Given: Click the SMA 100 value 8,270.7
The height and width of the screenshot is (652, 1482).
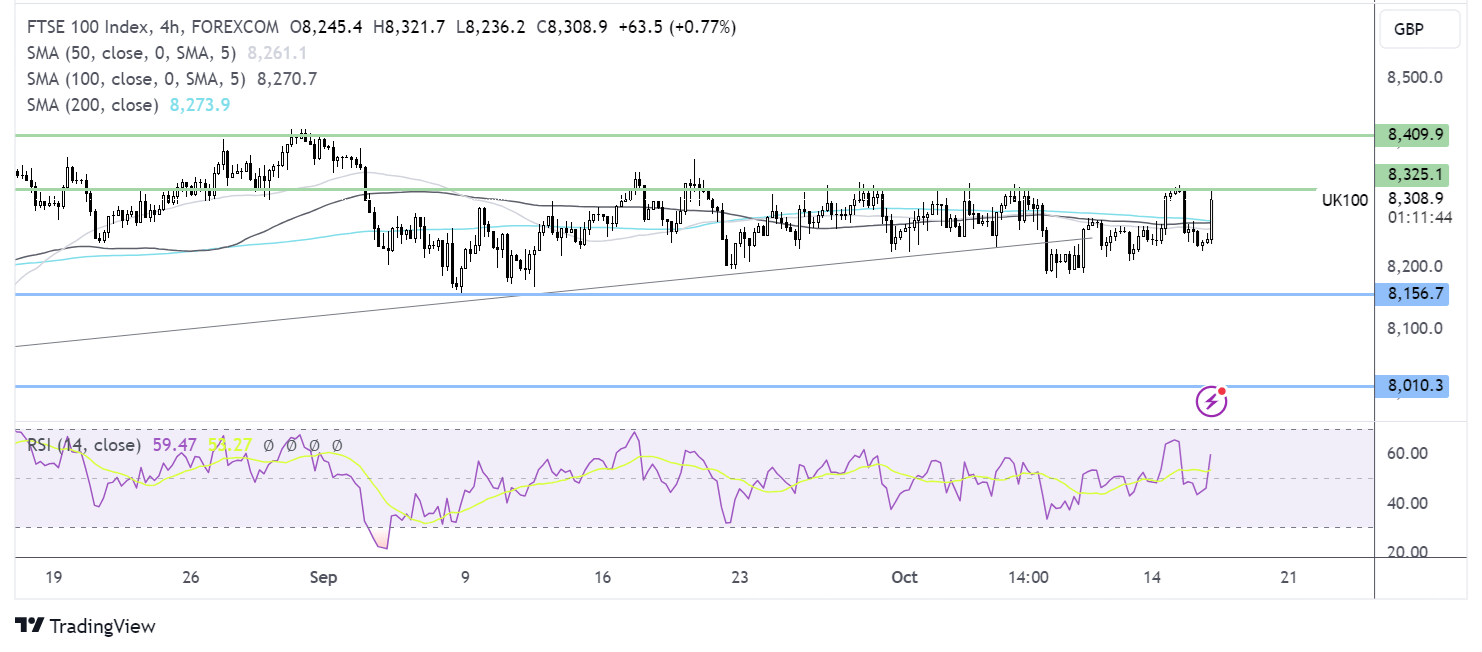Looking at the screenshot, I should 287,79.
